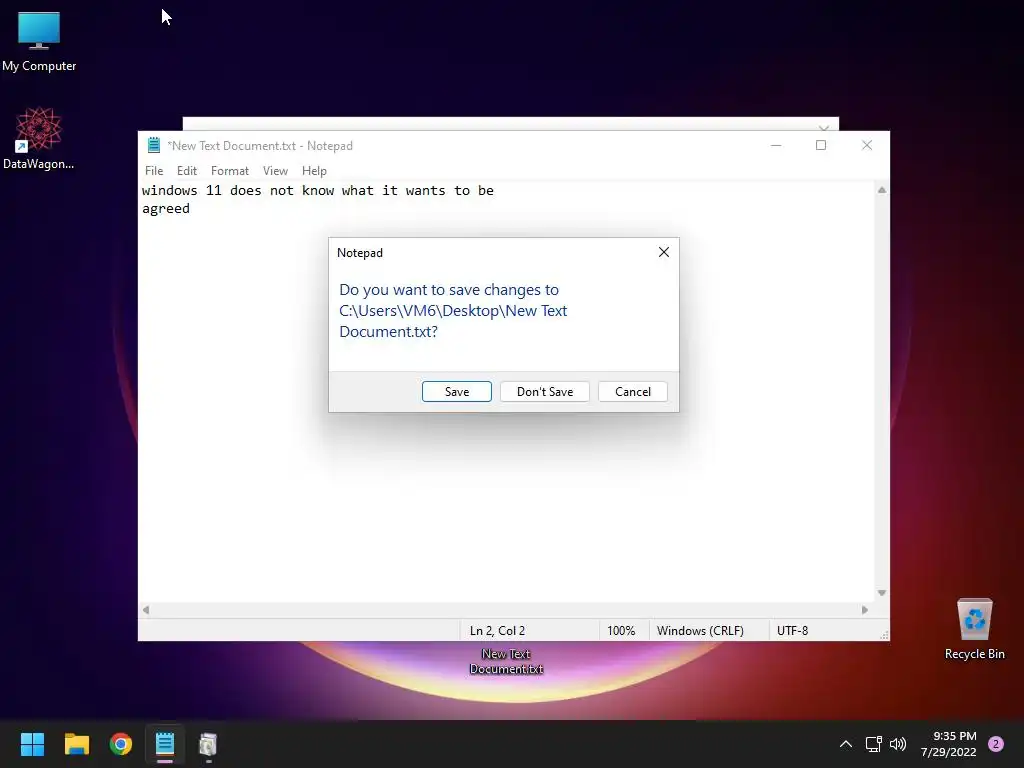Click the horizontal scrollbar right arrow
1024x768 pixels.
pos(865,610)
